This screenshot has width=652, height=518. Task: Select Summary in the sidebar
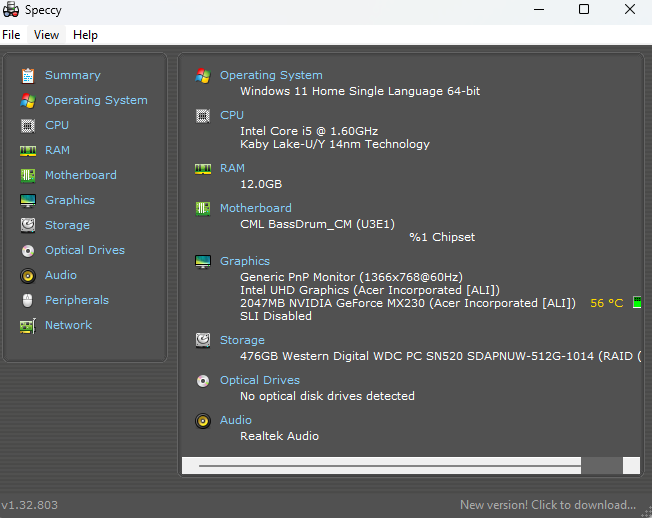pyautogui.click(x=73, y=75)
